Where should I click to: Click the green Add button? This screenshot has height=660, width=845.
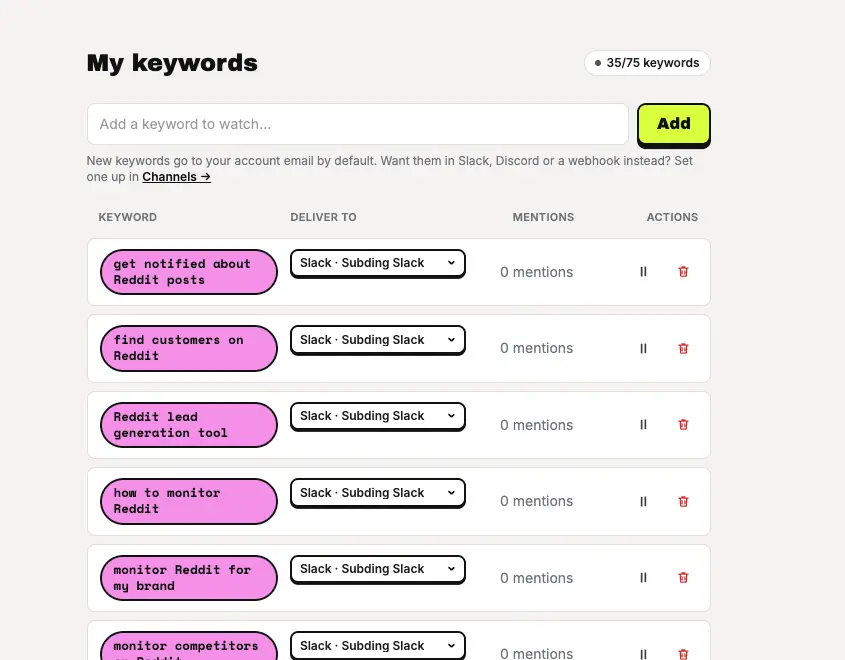point(674,125)
